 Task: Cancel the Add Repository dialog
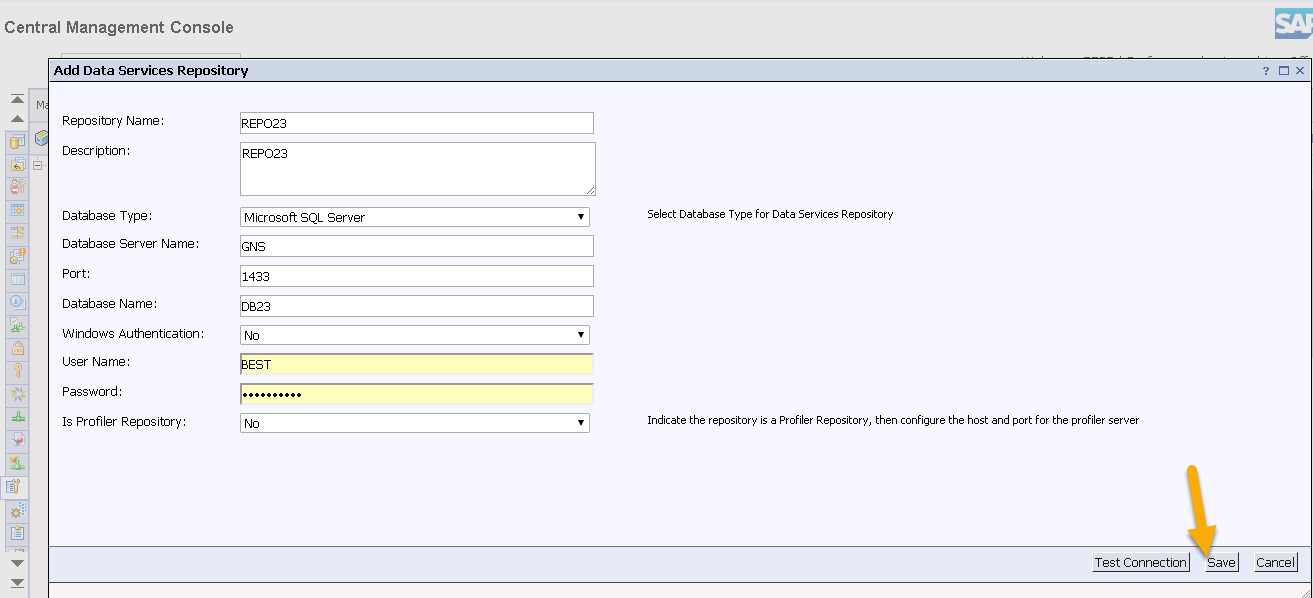[x=1275, y=562]
